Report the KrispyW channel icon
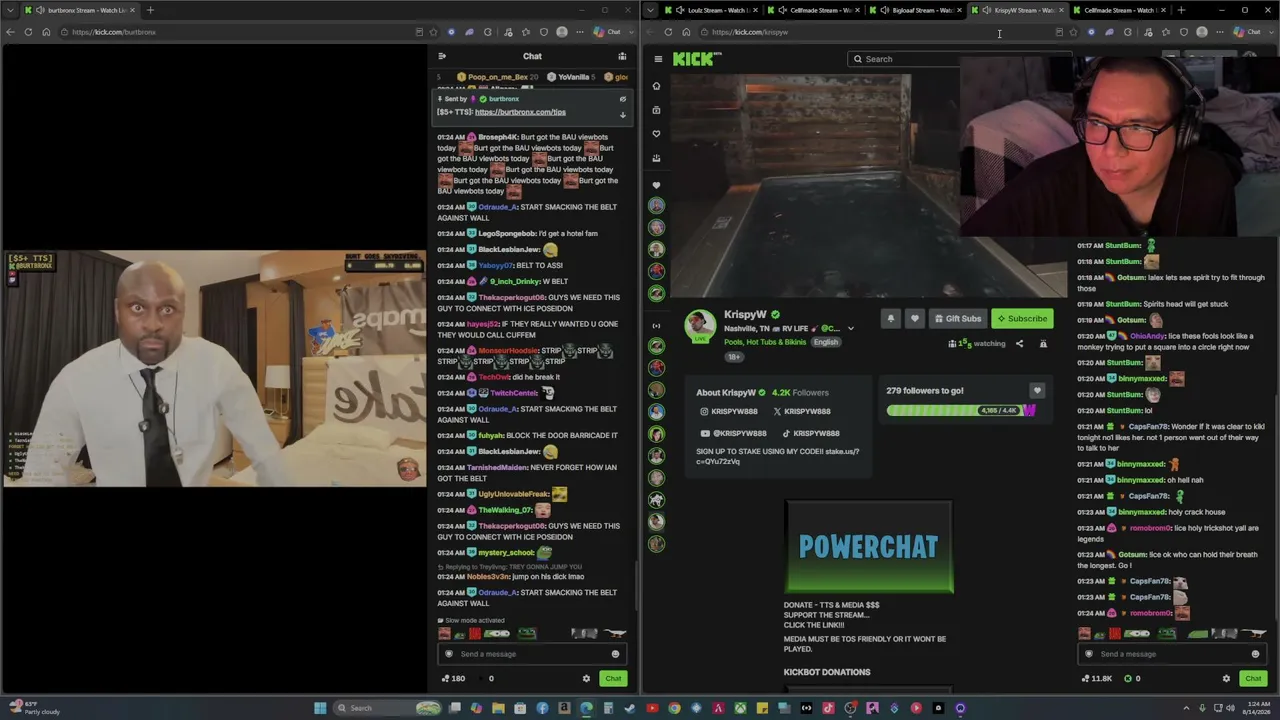This screenshot has width=1280, height=720. point(1043,344)
